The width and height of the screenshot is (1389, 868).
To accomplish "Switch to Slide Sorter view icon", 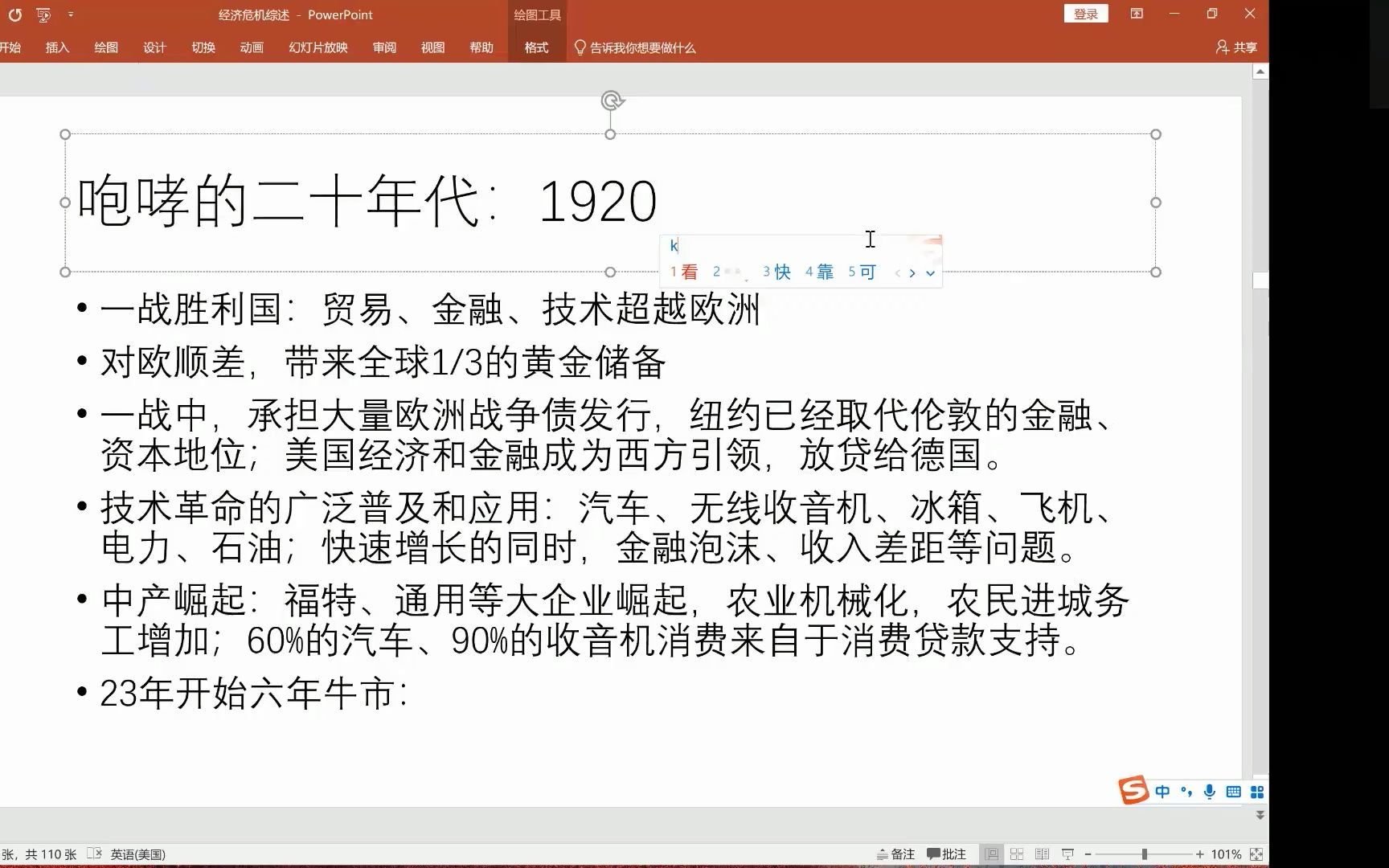I will tap(1017, 854).
